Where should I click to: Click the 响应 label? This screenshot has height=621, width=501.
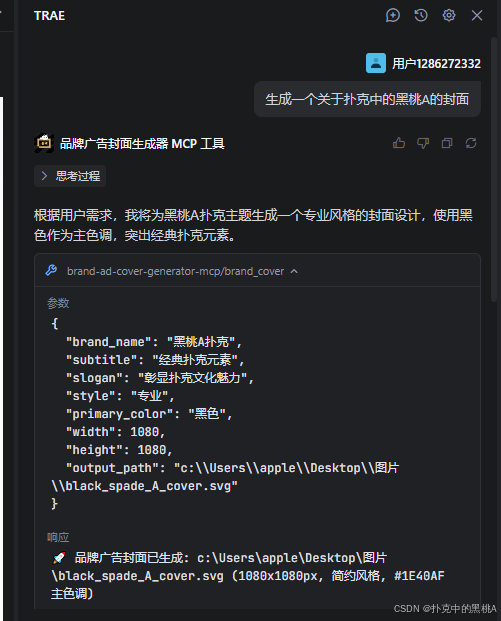click(x=58, y=537)
